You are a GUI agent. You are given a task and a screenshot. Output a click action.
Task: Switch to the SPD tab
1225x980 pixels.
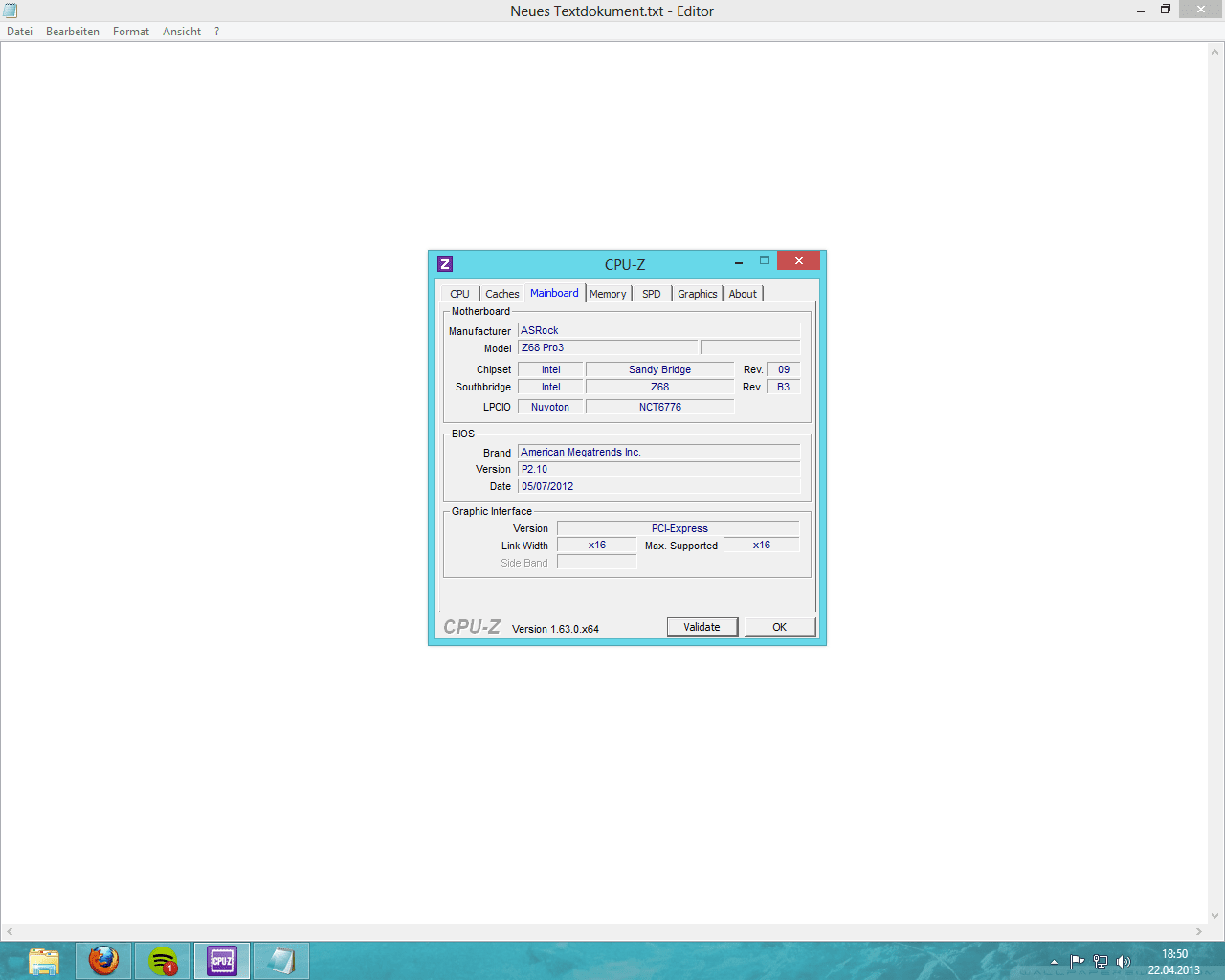[x=652, y=294]
